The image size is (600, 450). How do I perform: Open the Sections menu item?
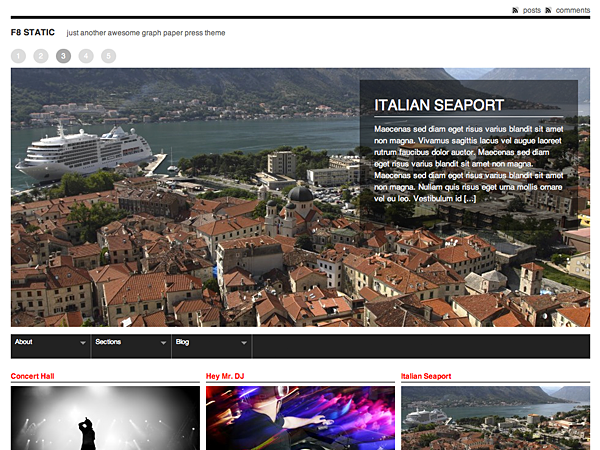tap(108, 342)
